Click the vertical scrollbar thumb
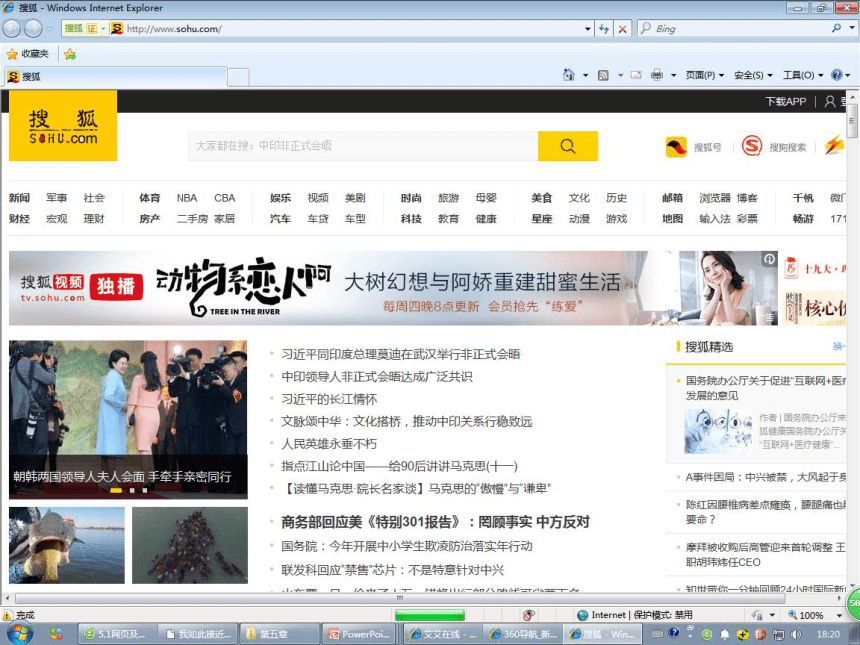 (852, 121)
